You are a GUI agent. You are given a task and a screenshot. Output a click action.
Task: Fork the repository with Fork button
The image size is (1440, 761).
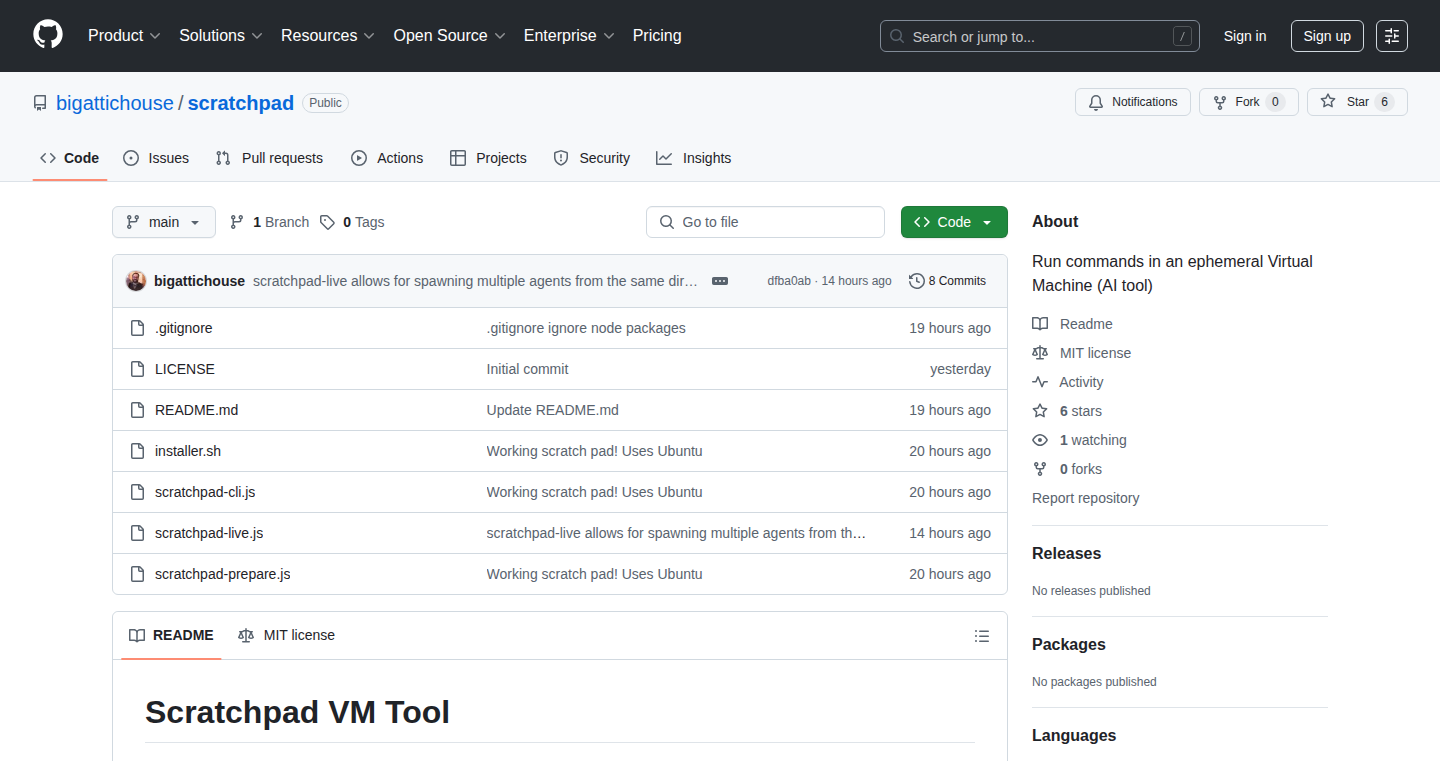click(1248, 102)
